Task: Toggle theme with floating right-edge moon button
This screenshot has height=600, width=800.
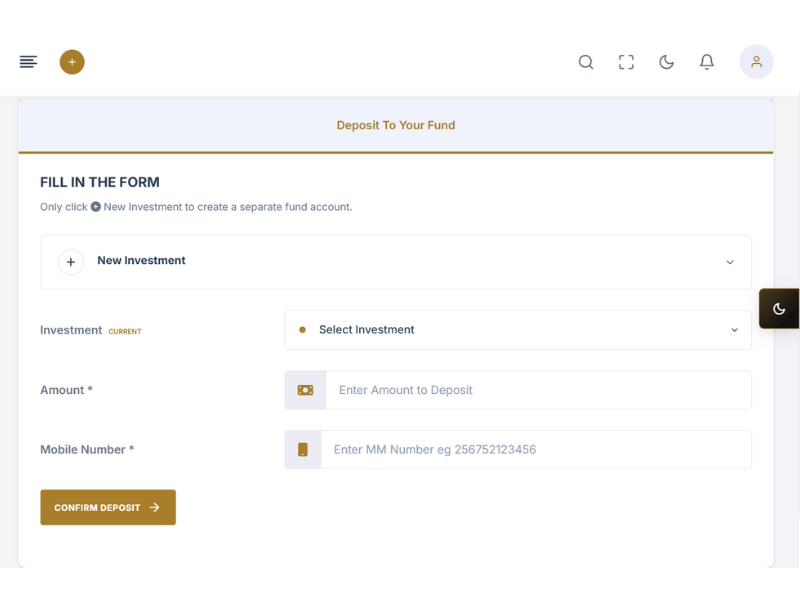Action: point(779,309)
